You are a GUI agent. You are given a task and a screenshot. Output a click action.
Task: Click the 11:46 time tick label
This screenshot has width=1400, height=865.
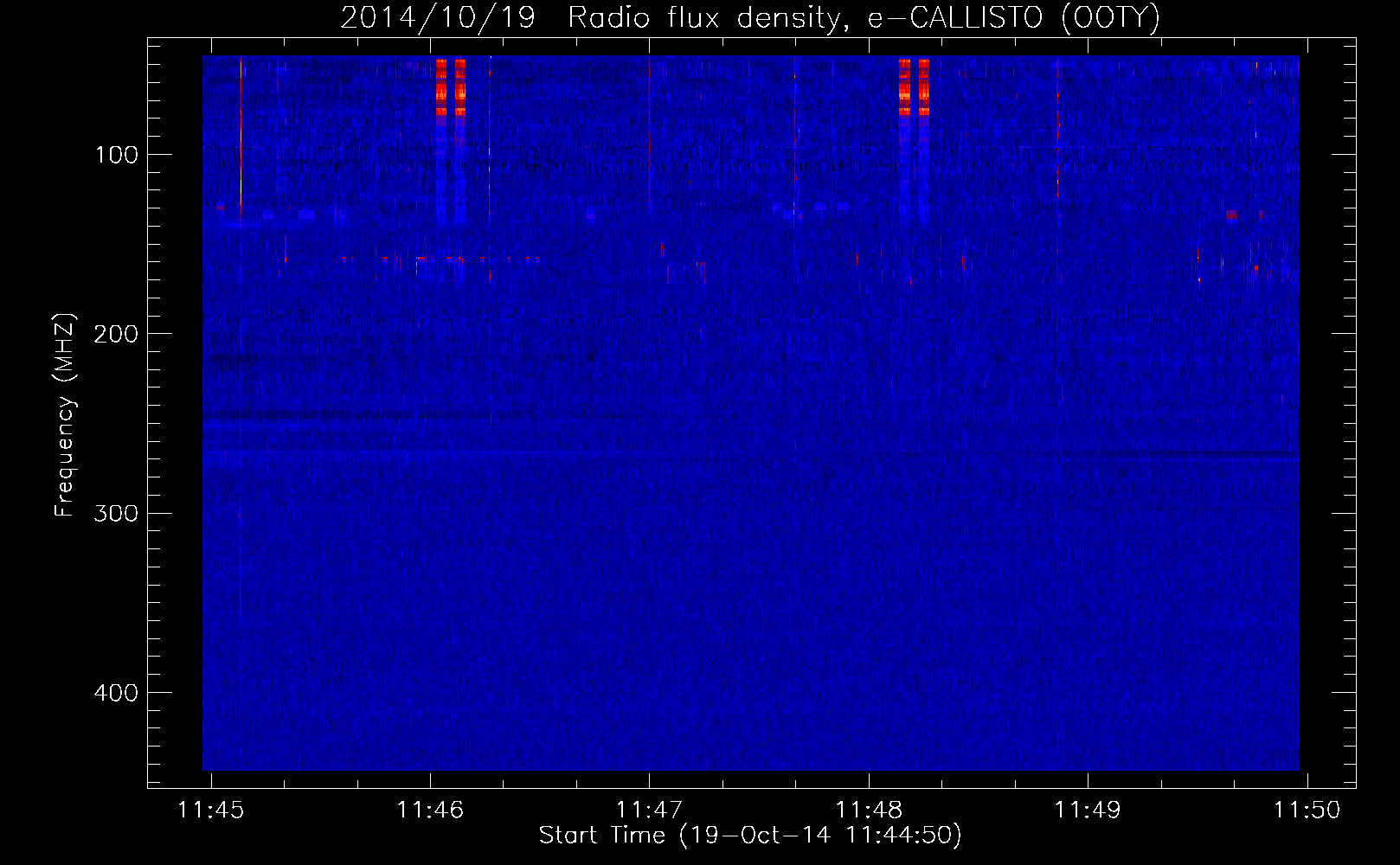click(x=430, y=810)
